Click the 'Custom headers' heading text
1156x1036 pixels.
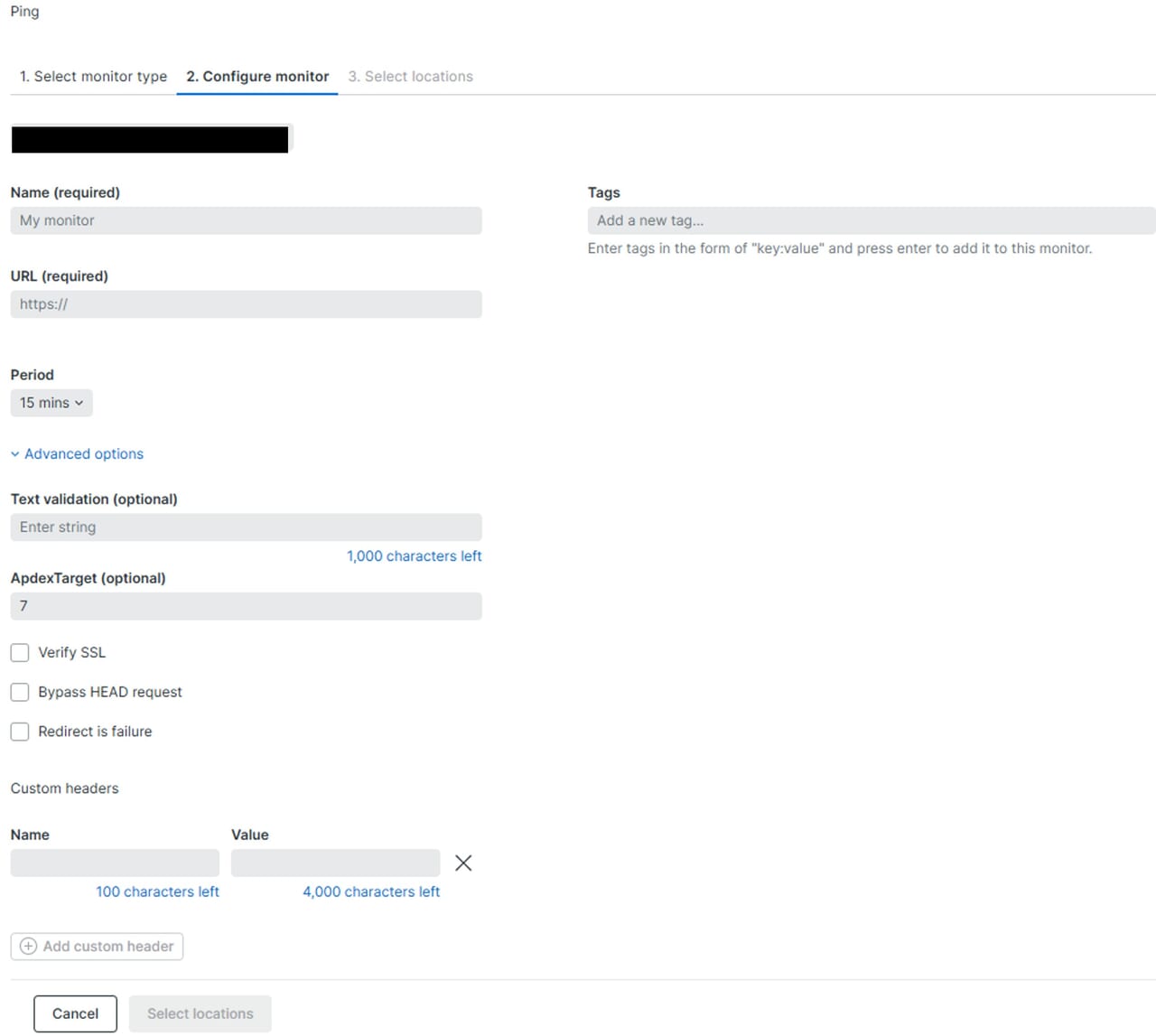[65, 788]
